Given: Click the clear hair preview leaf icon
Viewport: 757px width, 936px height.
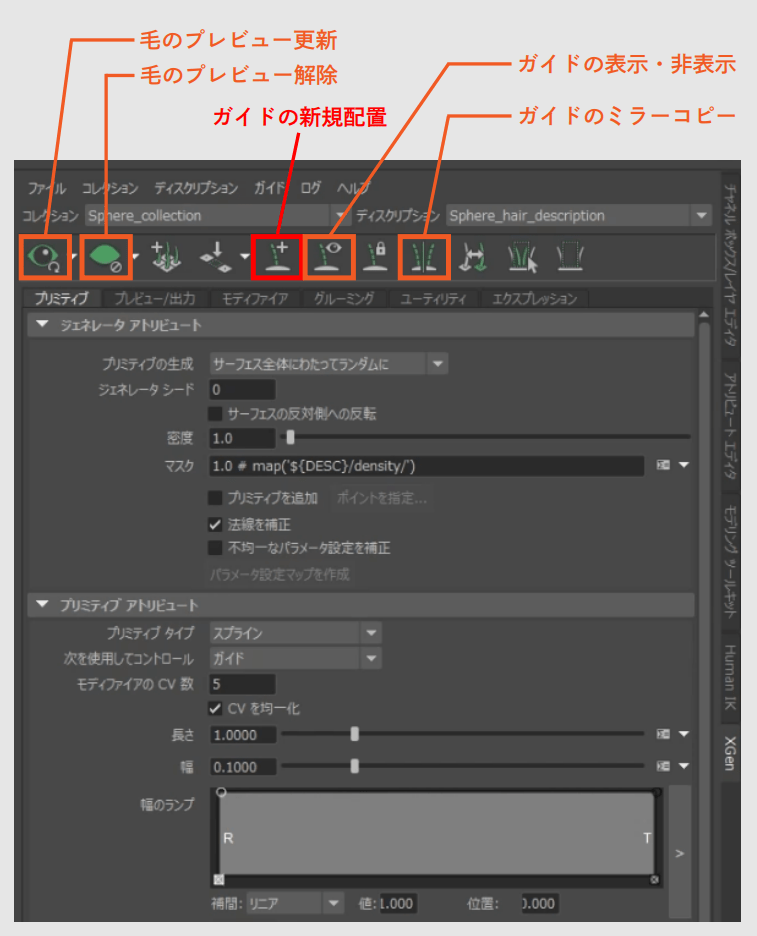Looking at the screenshot, I should coord(104,257).
